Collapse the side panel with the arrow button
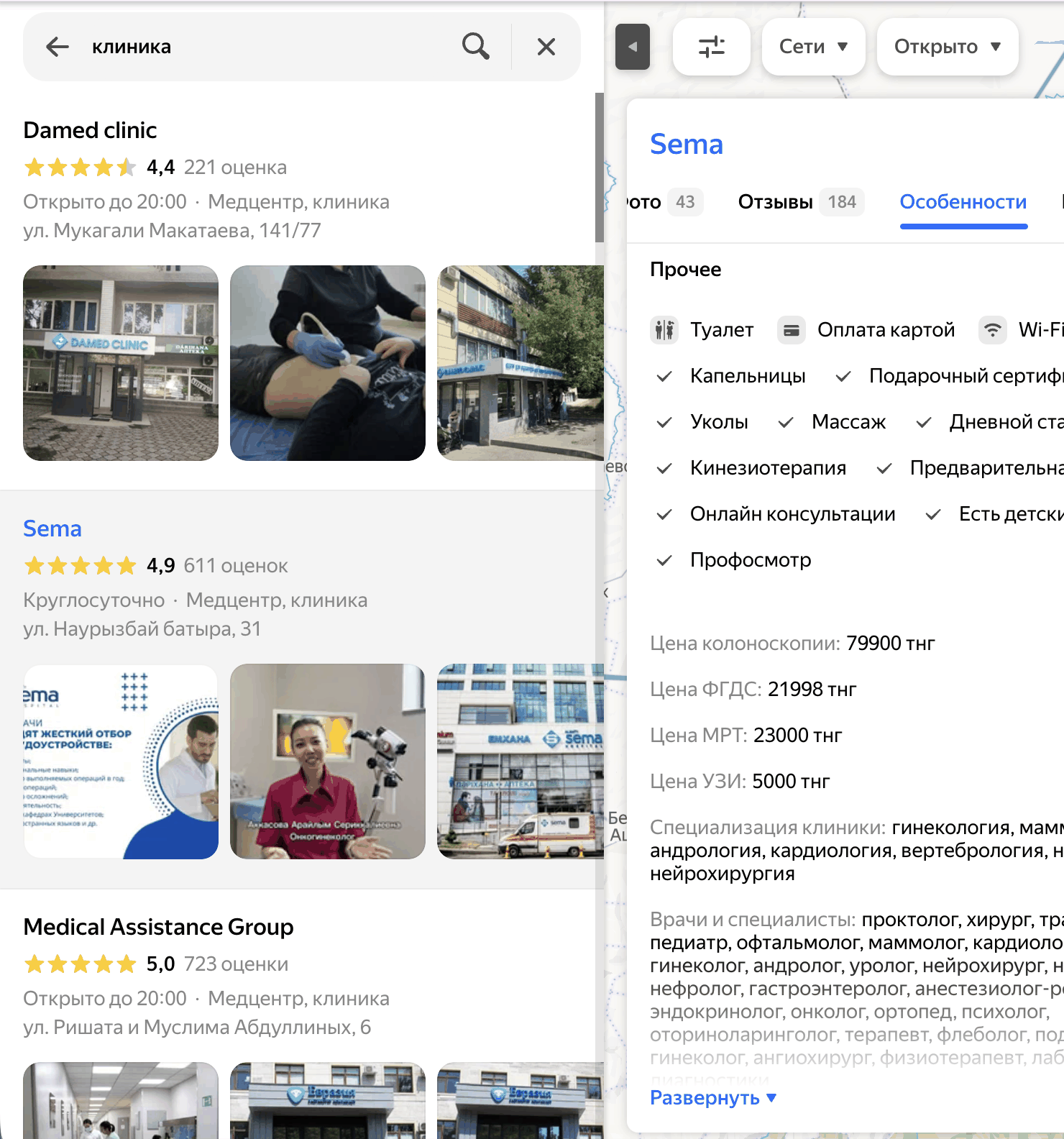Viewport: 1064px width, 1139px height. pos(633,47)
